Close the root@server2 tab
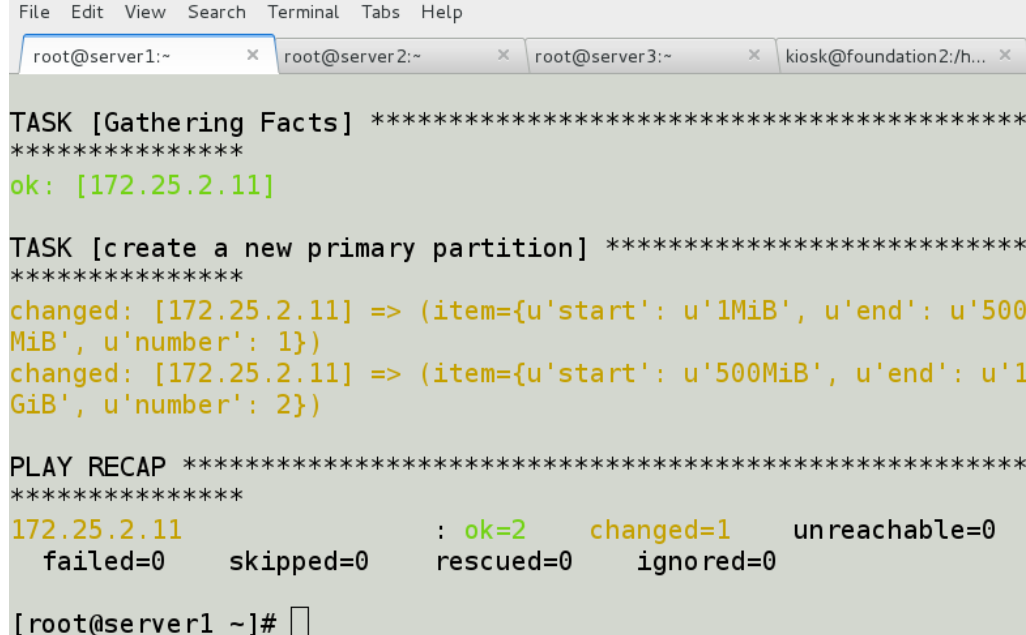Viewport: 1026px width, 635px height. [503, 55]
